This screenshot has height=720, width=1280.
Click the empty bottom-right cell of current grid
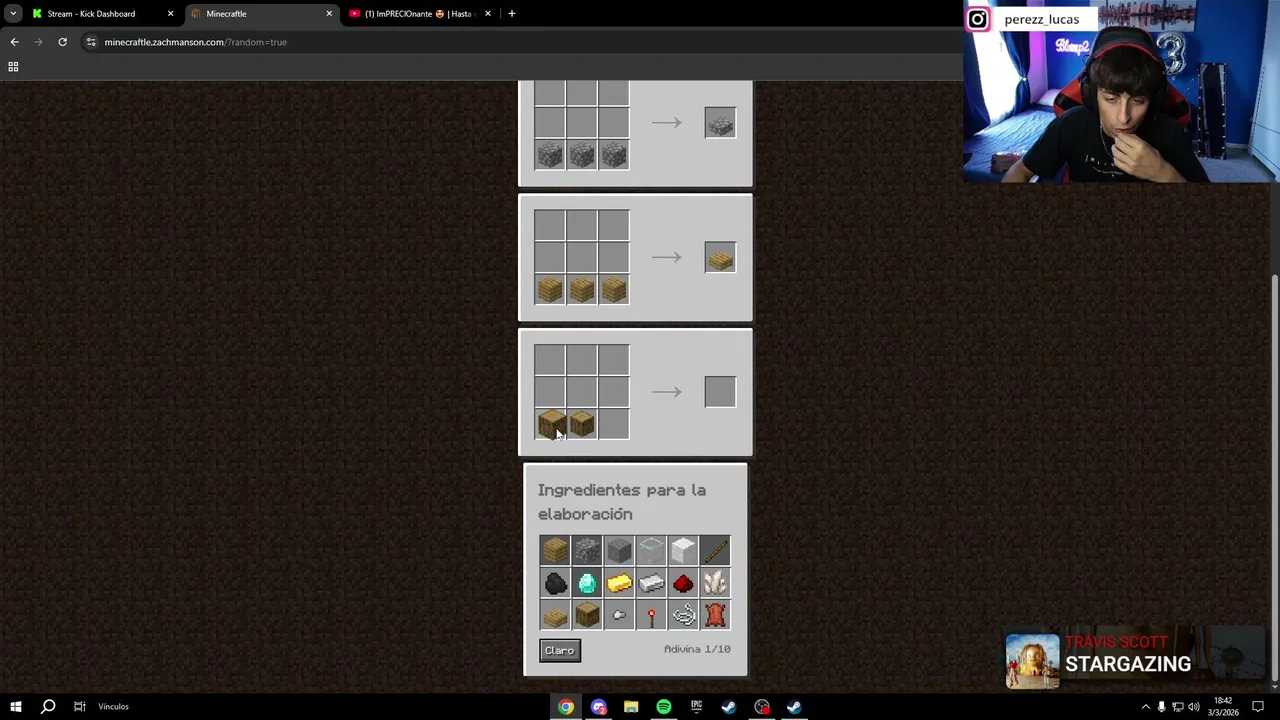[x=614, y=425]
